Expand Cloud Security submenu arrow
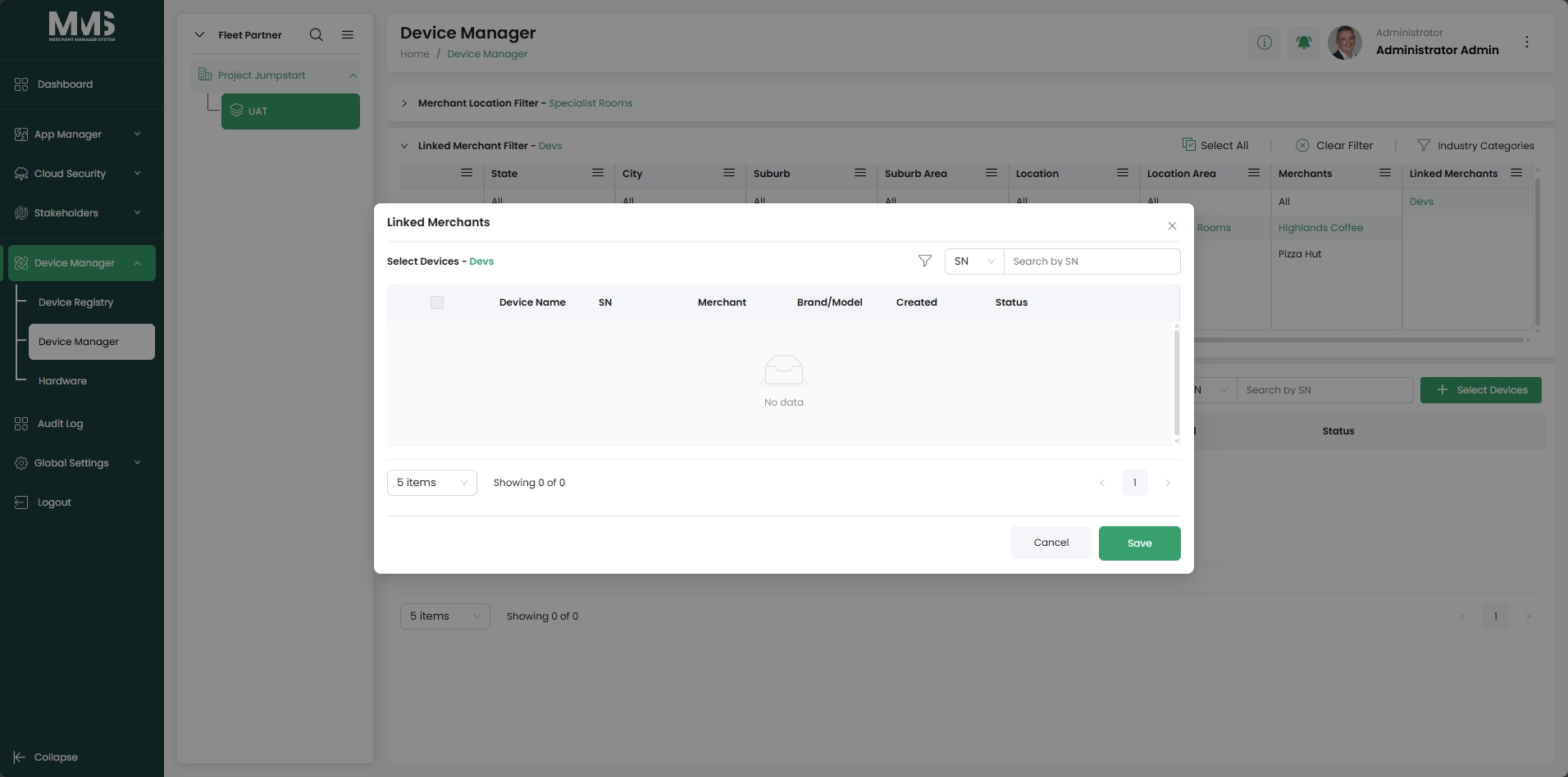Screen dimensions: 1568x777 click(137, 174)
